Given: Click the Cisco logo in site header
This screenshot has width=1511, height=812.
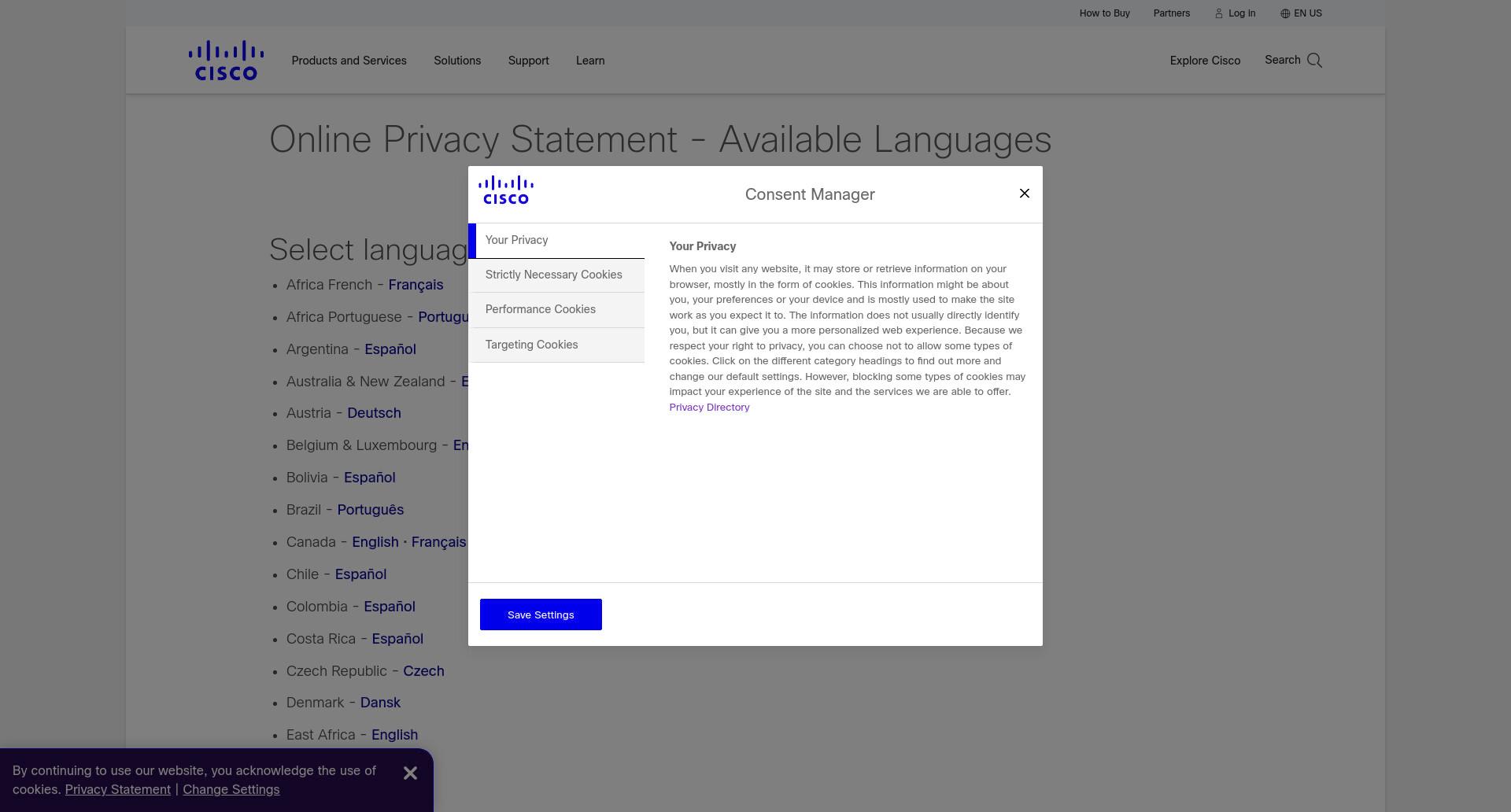Looking at the screenshot, I should (226, 61).
